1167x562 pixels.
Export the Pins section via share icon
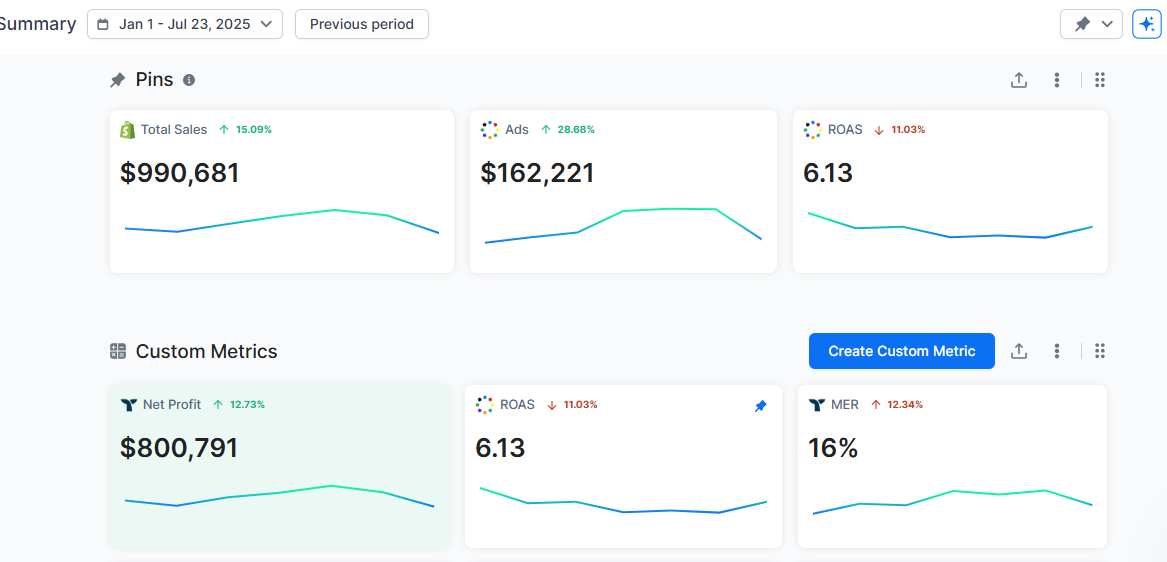point(1019,80)
